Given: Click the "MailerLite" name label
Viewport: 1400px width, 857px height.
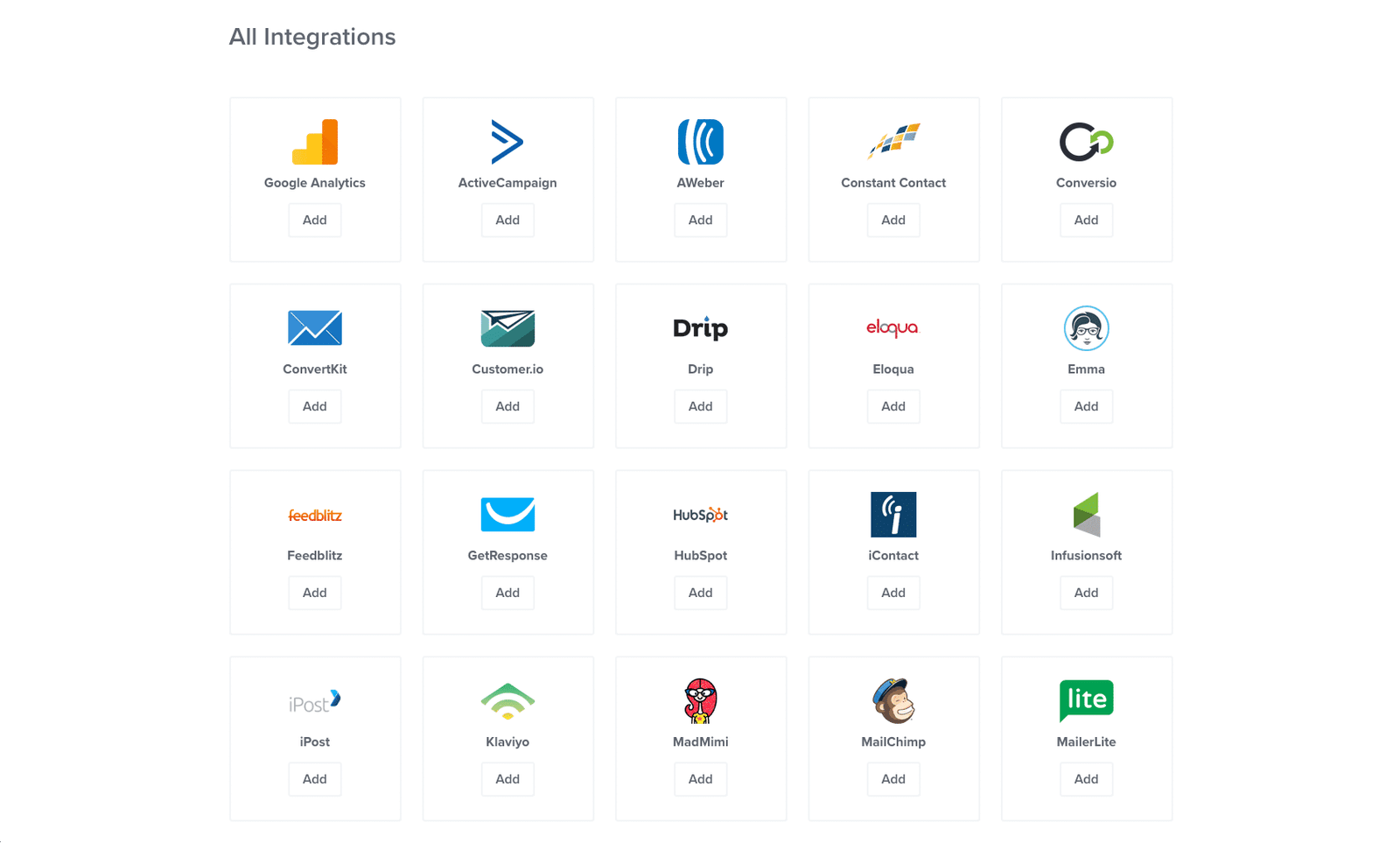Looking at the screenshot, I should pos(1086,742).
